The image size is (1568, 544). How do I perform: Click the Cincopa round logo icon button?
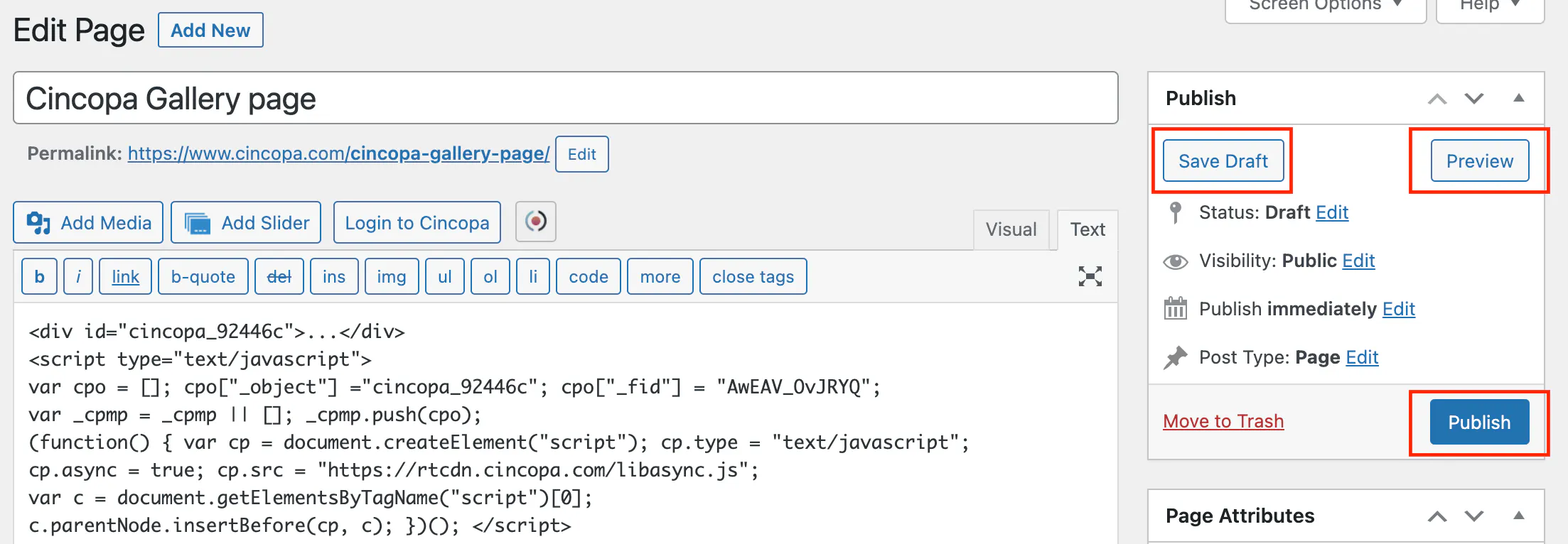(x=536, y=222)
